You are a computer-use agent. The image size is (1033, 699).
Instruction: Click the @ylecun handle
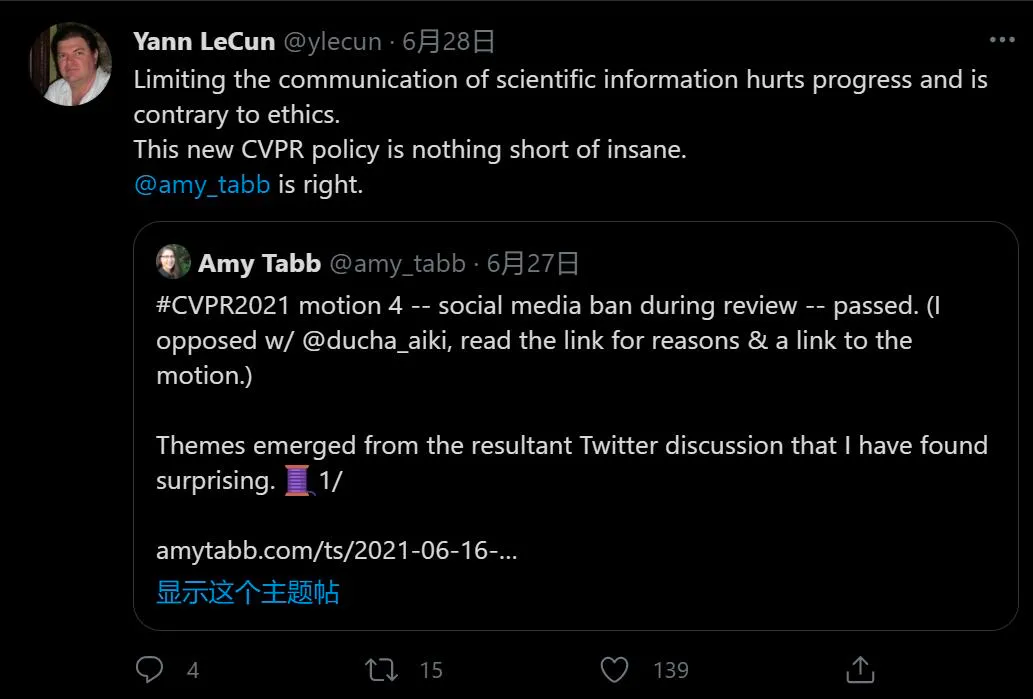333,41
